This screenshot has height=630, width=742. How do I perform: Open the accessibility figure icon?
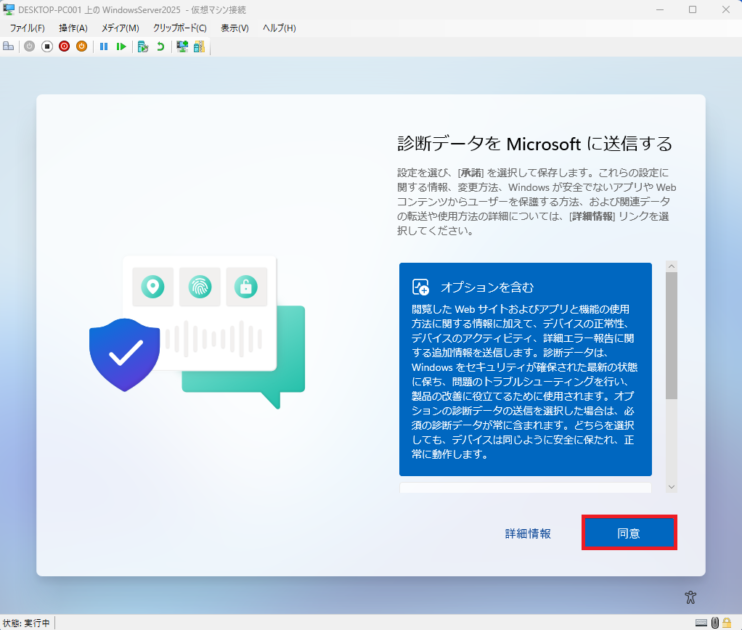690,597
